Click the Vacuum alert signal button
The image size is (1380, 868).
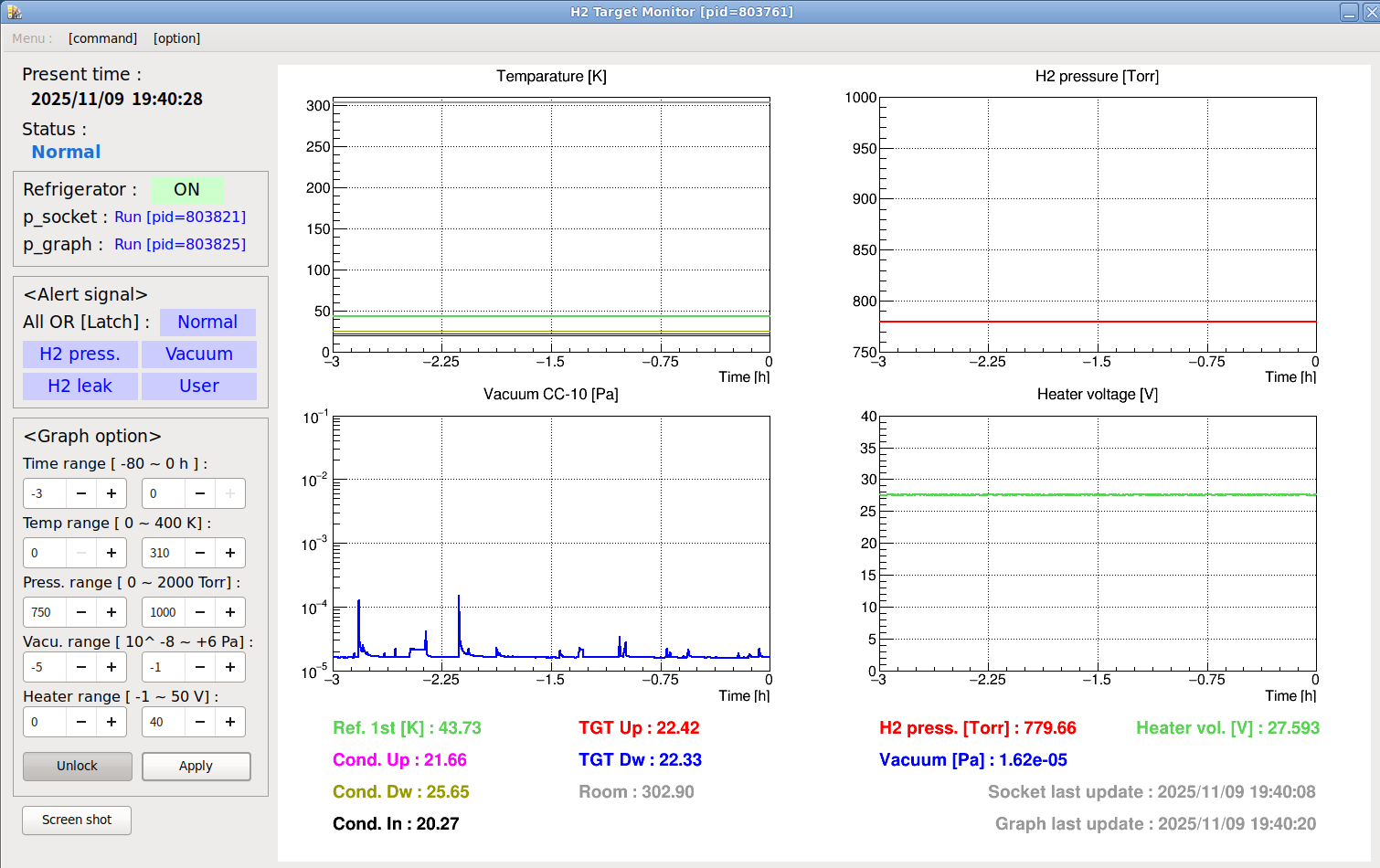198,354
